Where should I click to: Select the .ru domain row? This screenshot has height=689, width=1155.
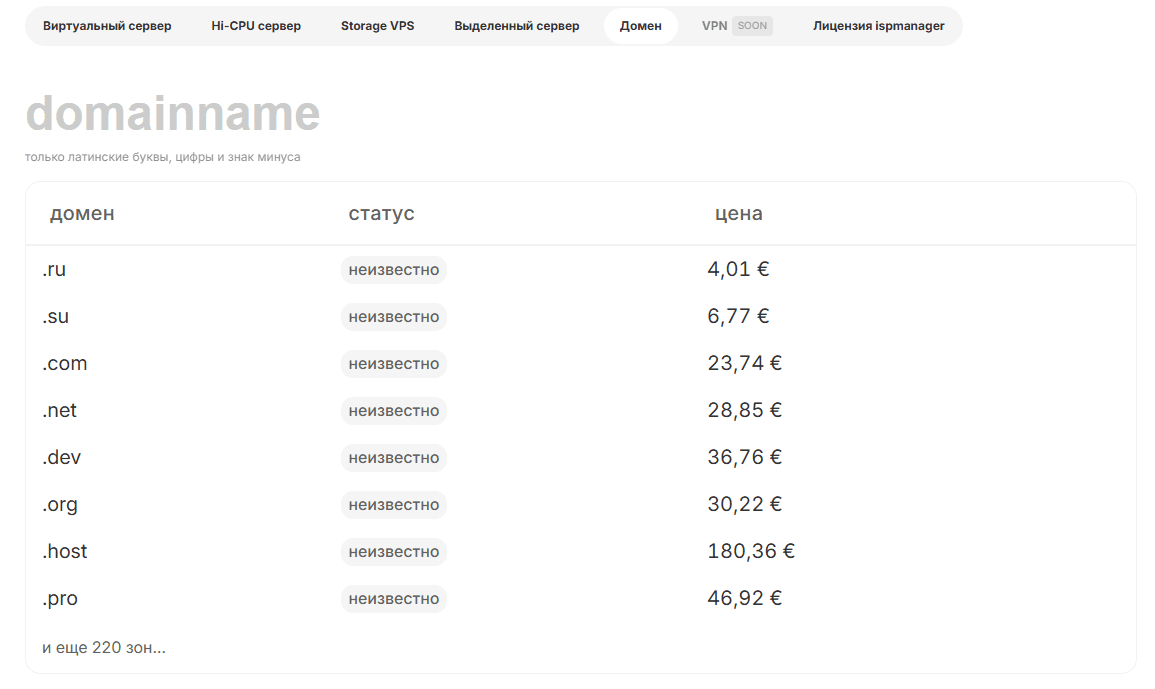click(x=54, y=270)
